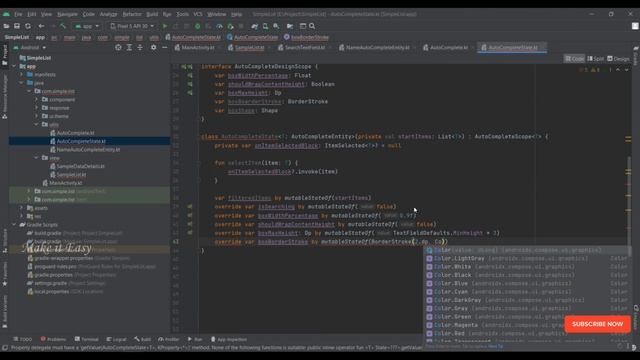Open the Problems tool window
The image size is (640, 360).
click(x=53, y=339)
